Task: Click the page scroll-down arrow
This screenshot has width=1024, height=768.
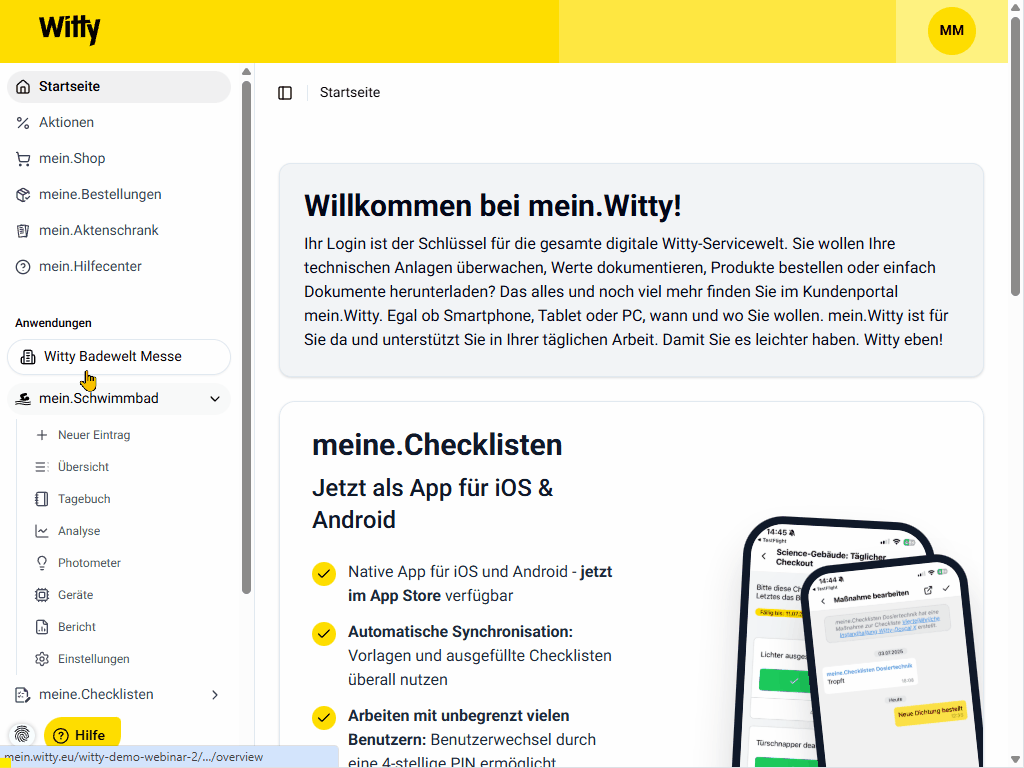Action: pyautogui.click(x=1016, y=758)
